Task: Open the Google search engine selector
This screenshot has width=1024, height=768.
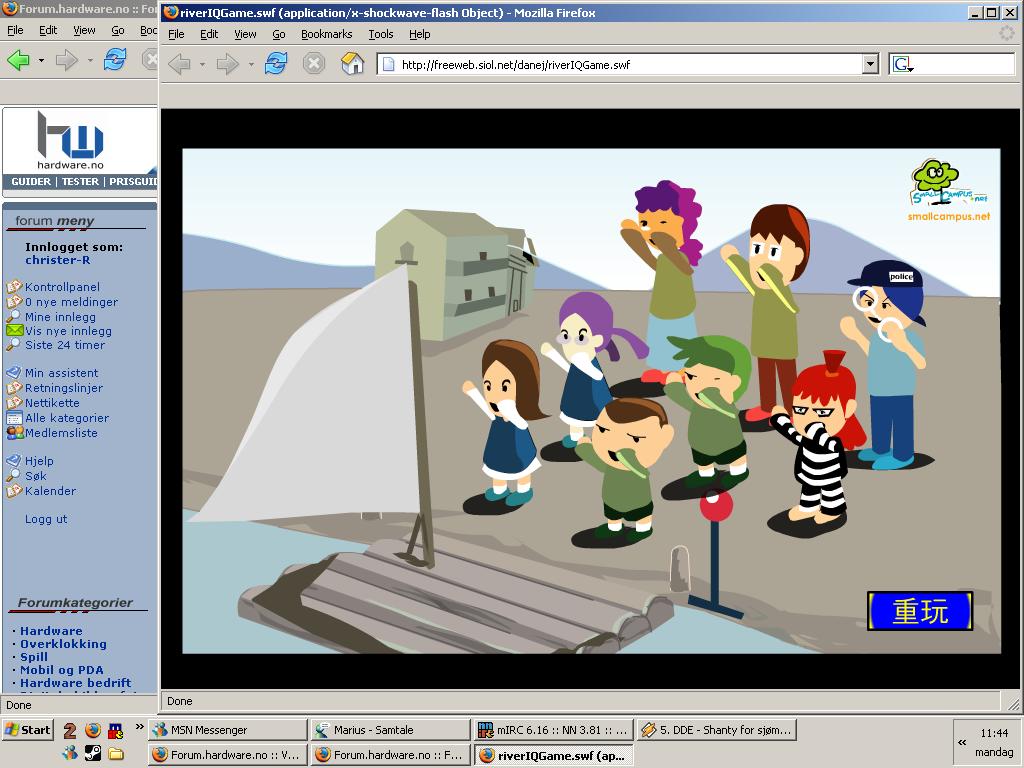Action: tap(903, 64)
